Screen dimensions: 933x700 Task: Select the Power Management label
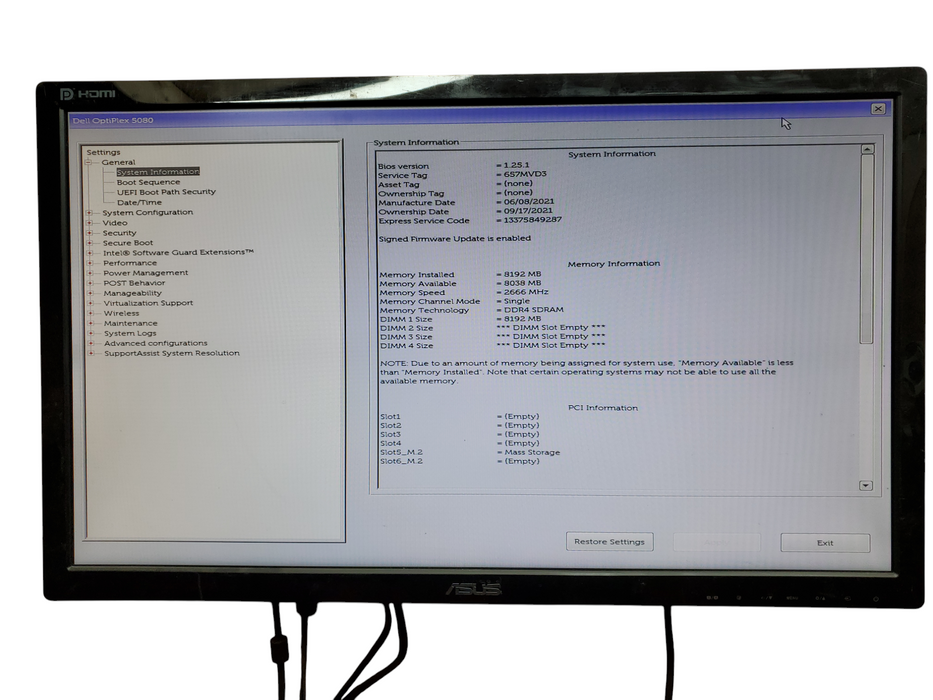coord(146,273)
